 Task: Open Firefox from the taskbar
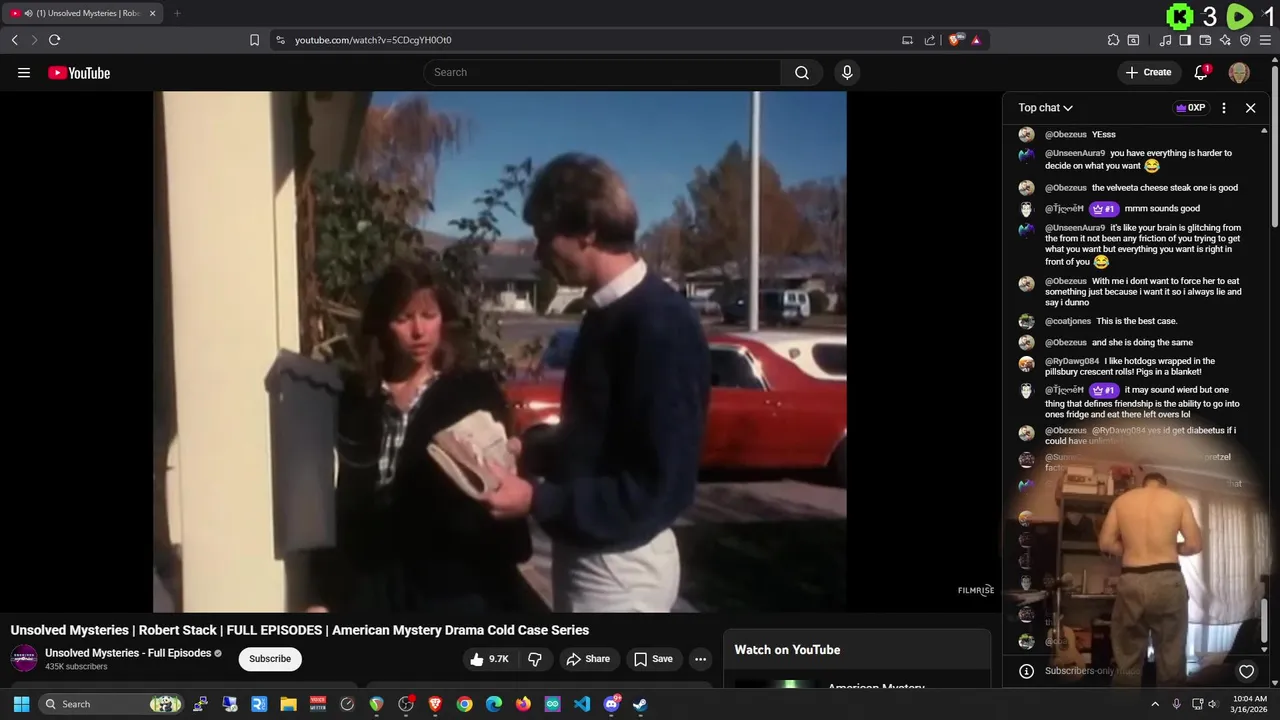tap(523, 704)
